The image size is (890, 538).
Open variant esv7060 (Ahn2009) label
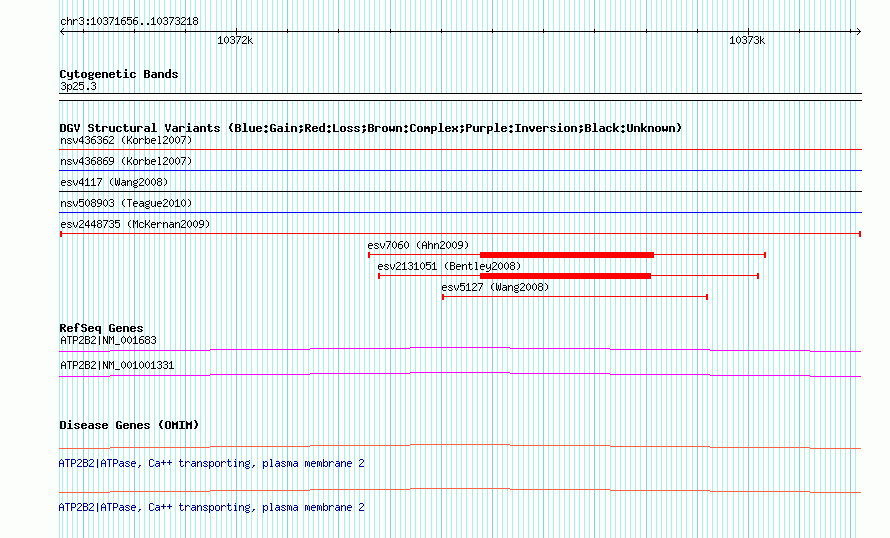[418, 245]
